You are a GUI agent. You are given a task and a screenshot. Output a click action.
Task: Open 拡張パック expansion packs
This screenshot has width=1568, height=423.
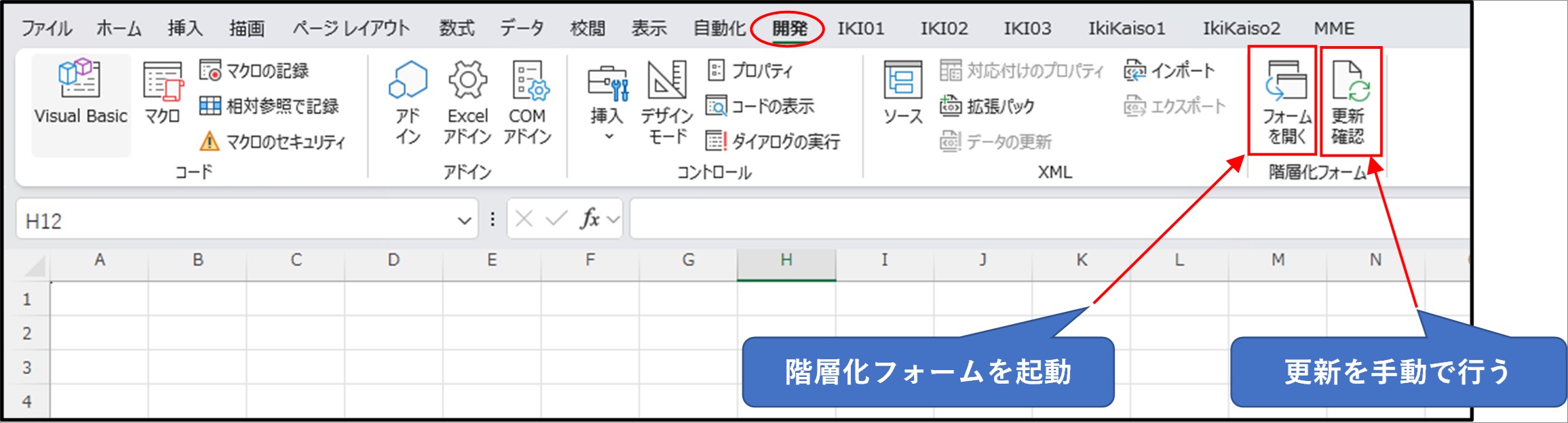point(987,106)
